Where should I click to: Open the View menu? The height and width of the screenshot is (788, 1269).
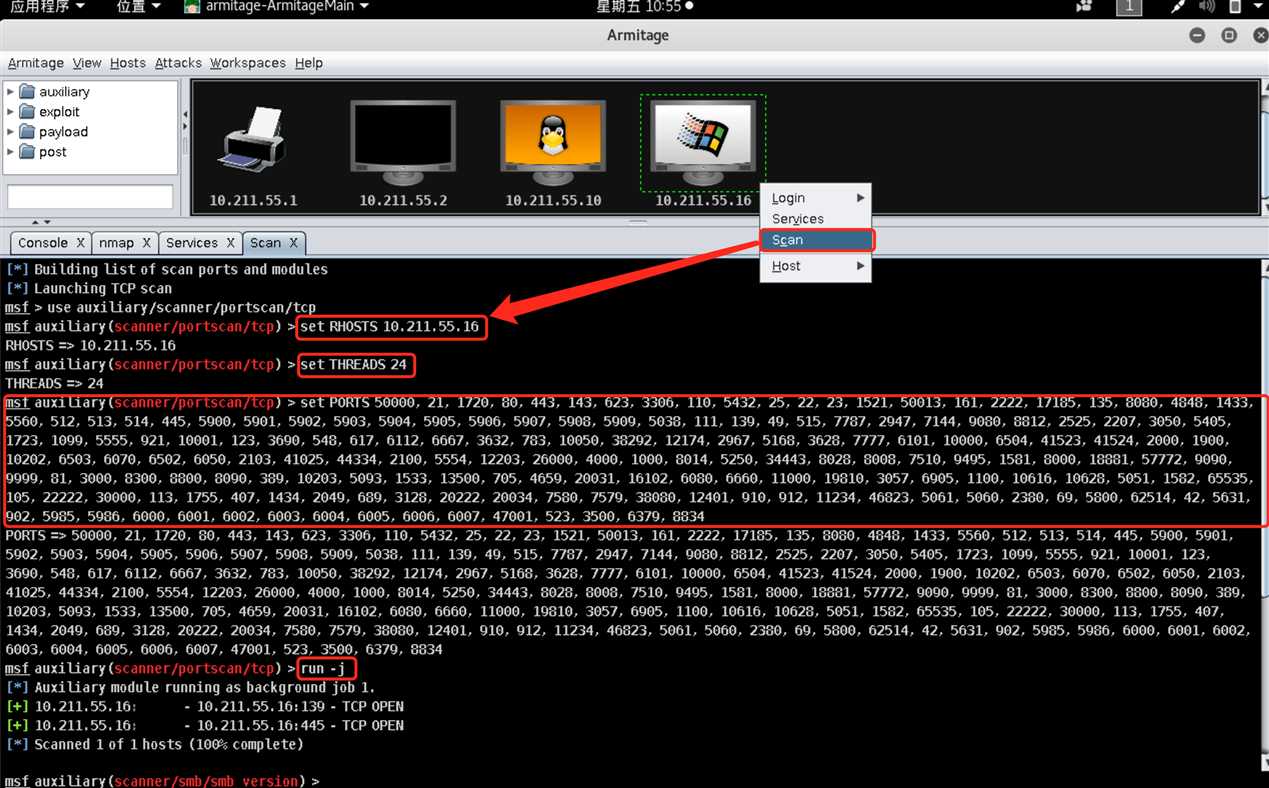(87, 63)
